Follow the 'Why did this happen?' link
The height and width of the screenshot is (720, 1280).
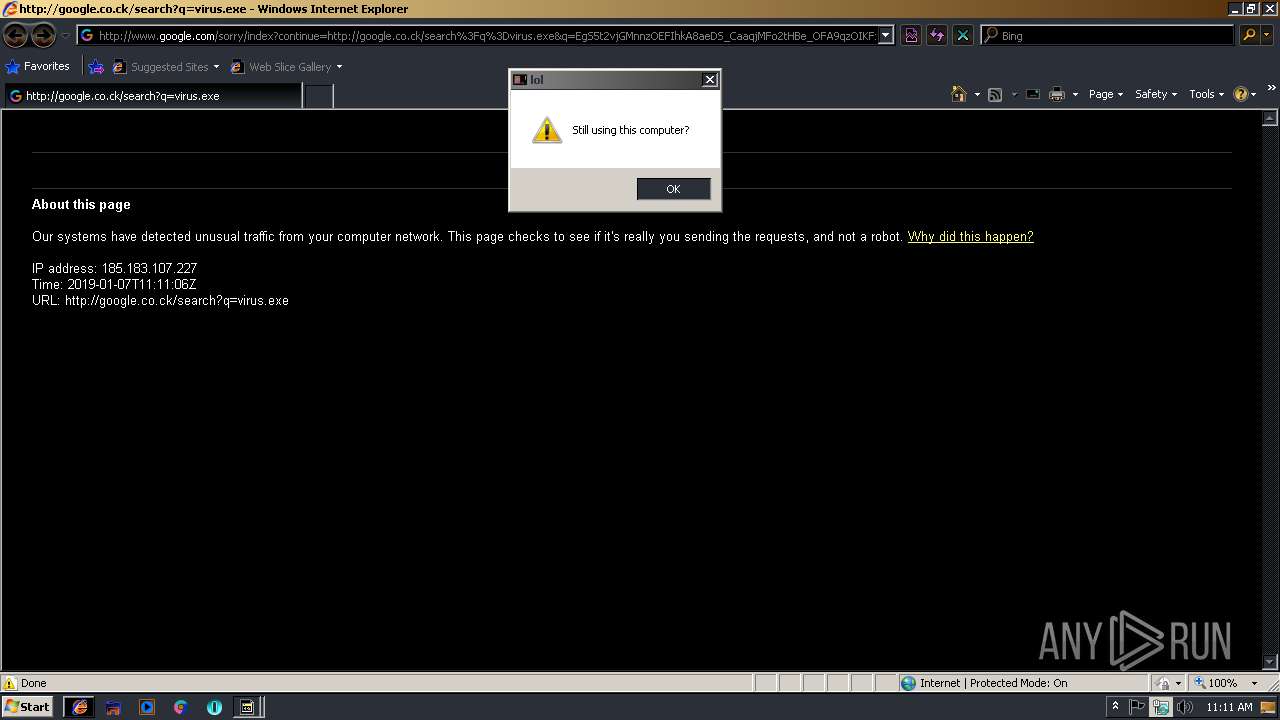click(970, 237)
